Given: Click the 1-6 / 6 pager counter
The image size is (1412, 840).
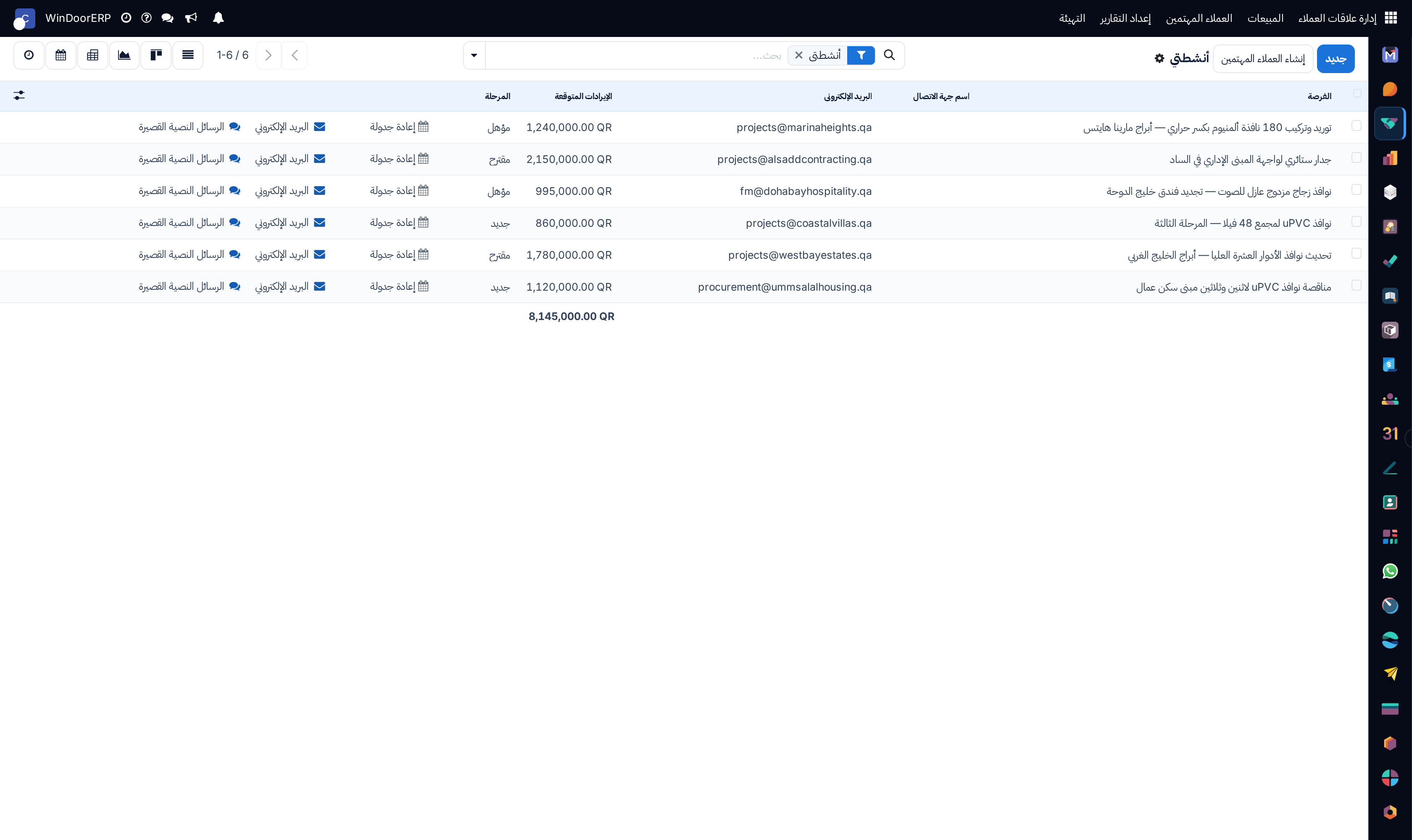Looking at the screenshot, I should [233, 55].
